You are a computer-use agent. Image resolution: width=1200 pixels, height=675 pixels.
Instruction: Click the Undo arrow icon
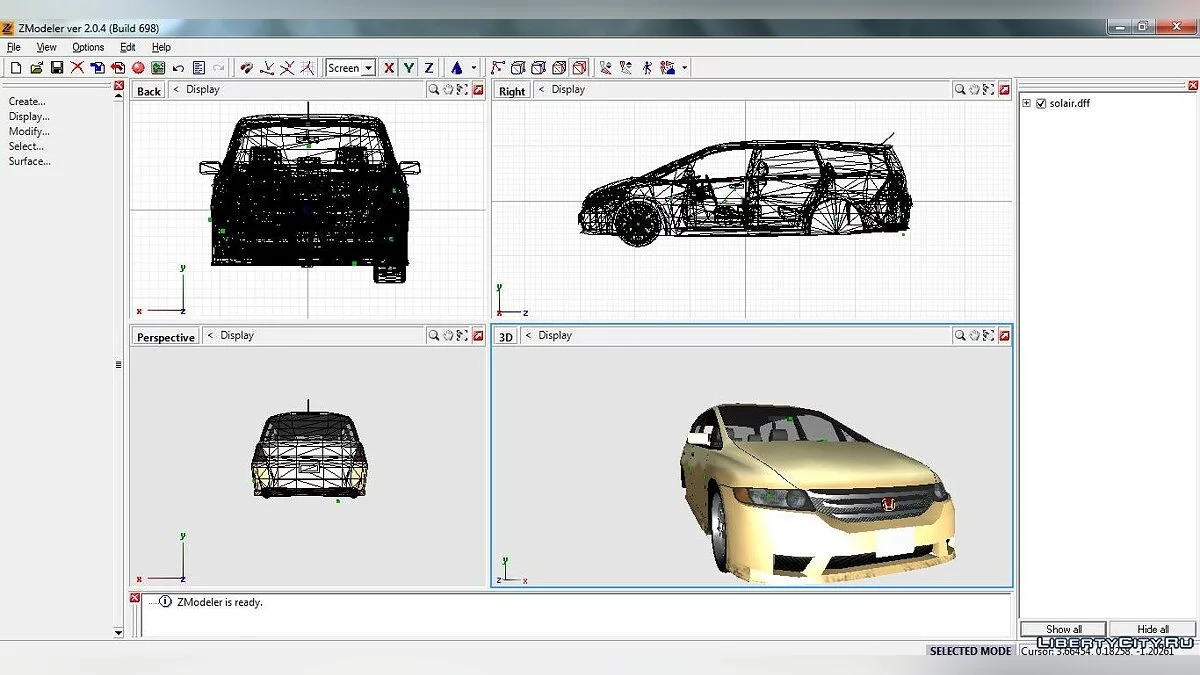pyautogui.click(x=178, y=68)
